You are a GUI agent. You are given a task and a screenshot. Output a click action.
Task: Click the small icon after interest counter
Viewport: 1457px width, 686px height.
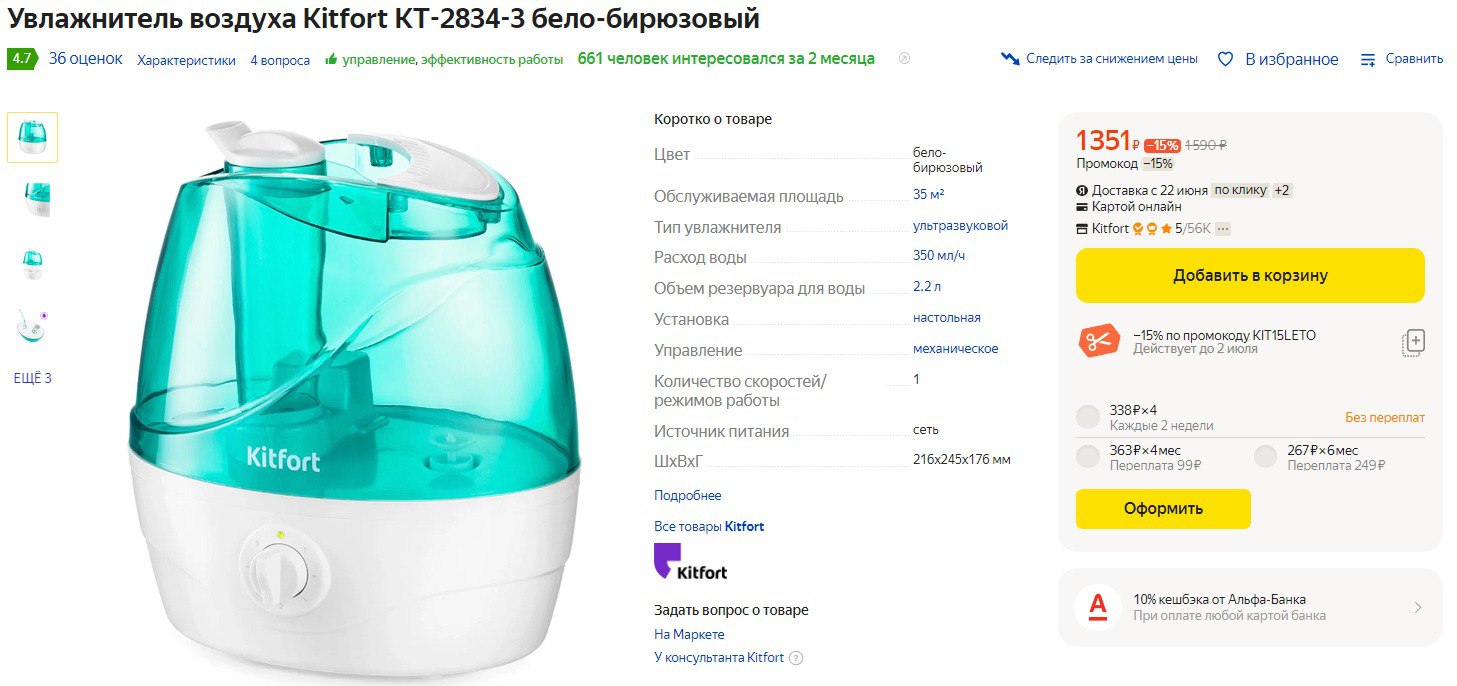point(904,58)
